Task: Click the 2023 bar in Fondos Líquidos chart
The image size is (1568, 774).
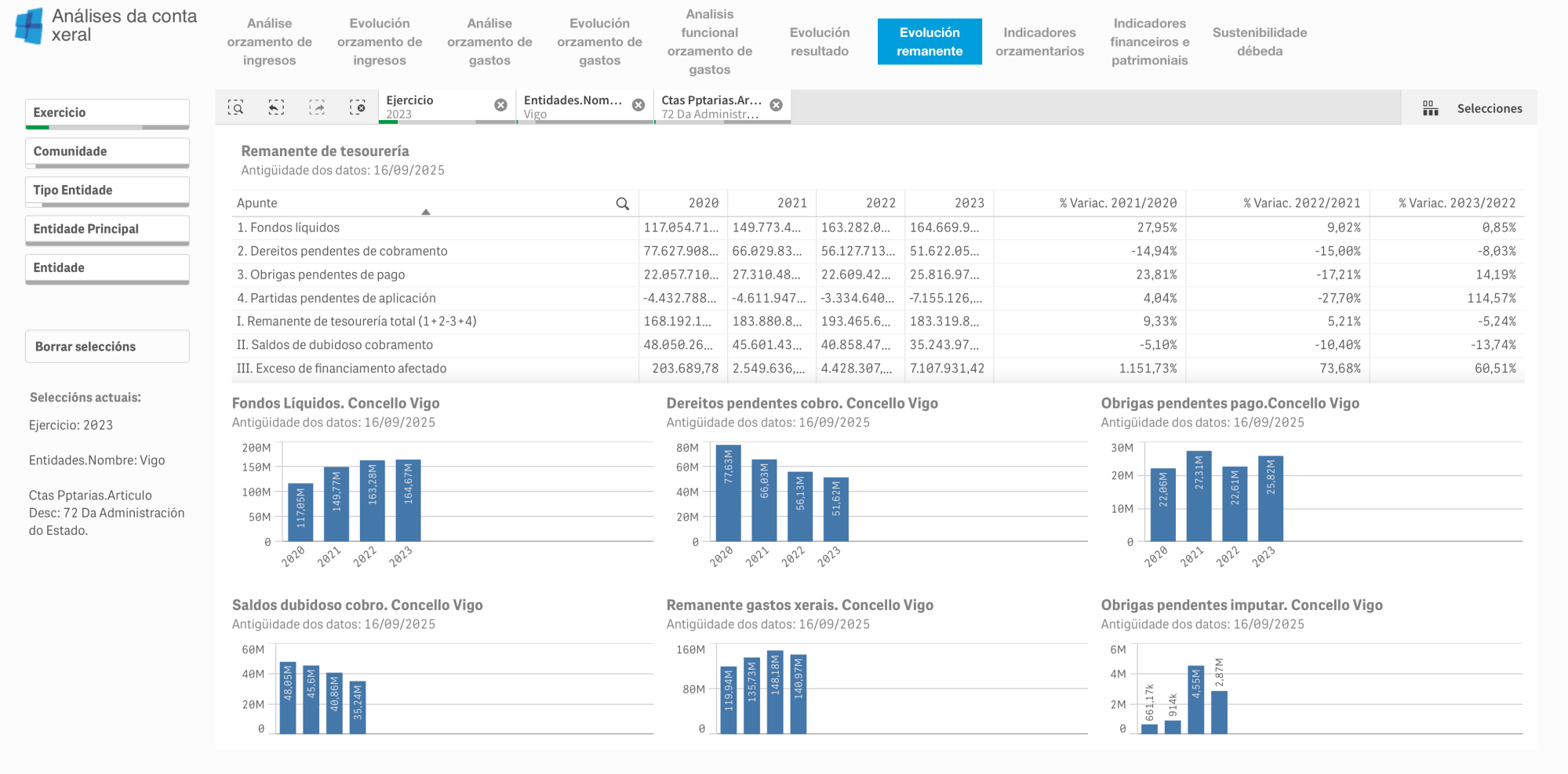Action: coord(408,500)
